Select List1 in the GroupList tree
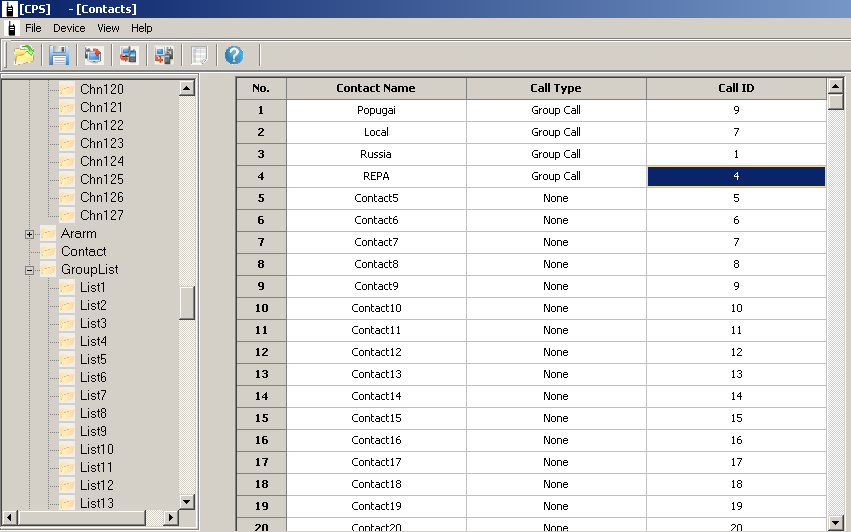Screen dimensions: 851x532 [93, 288]
